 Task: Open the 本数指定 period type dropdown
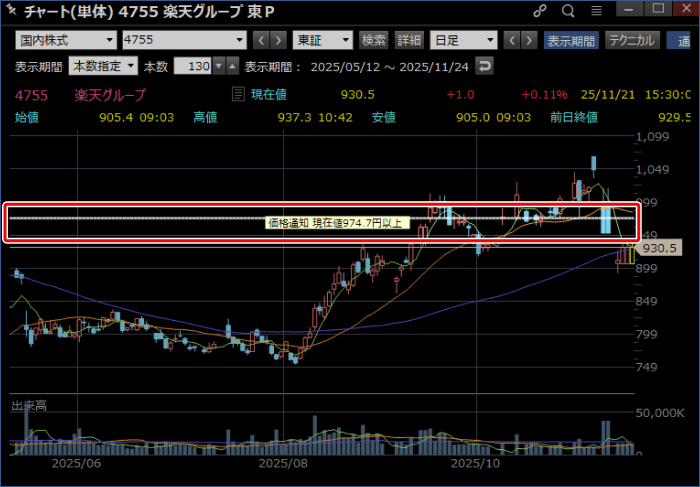coord(103,66)
